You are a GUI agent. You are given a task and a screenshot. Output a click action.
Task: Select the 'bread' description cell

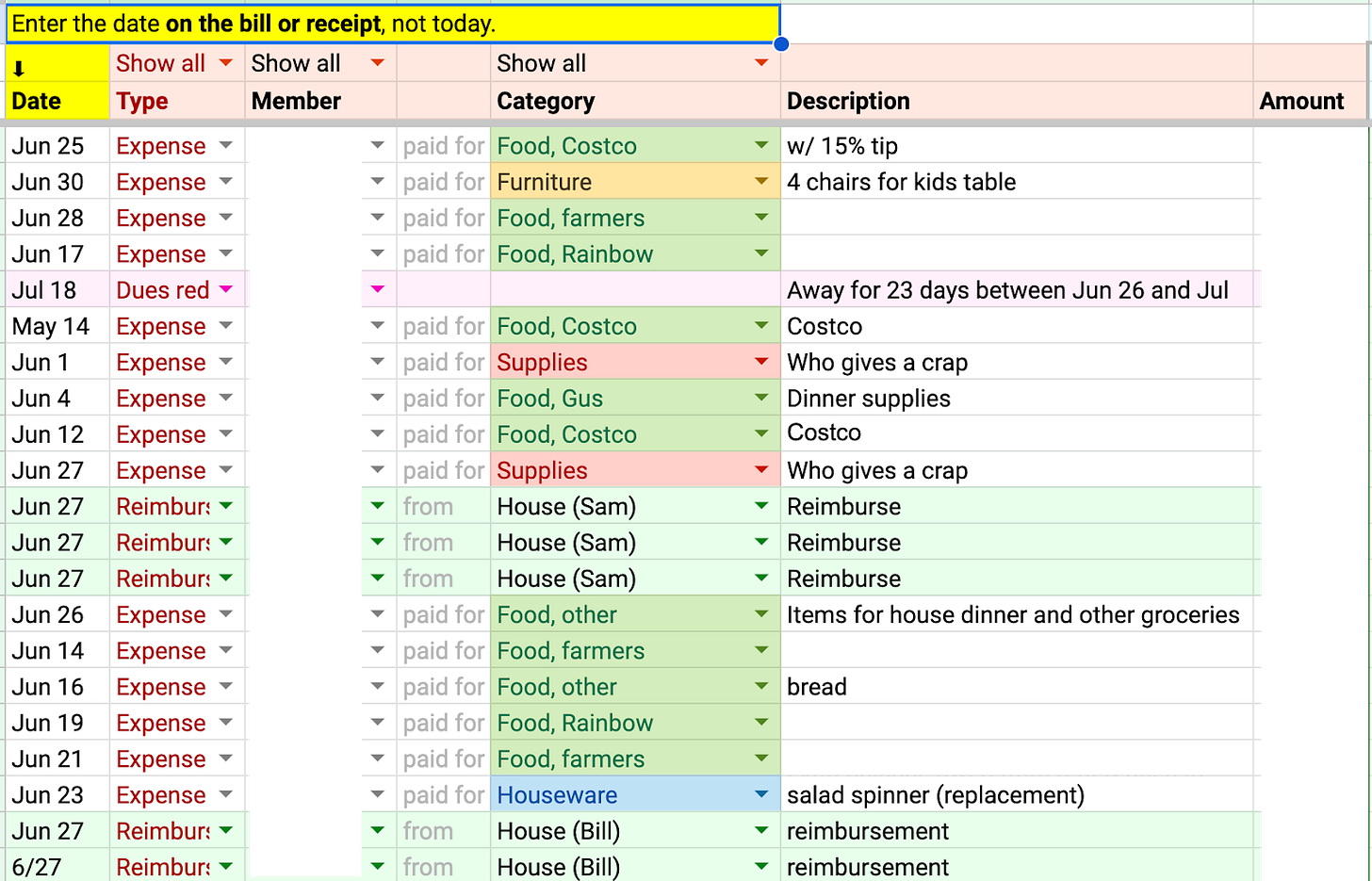click(x=1017, y=687)
